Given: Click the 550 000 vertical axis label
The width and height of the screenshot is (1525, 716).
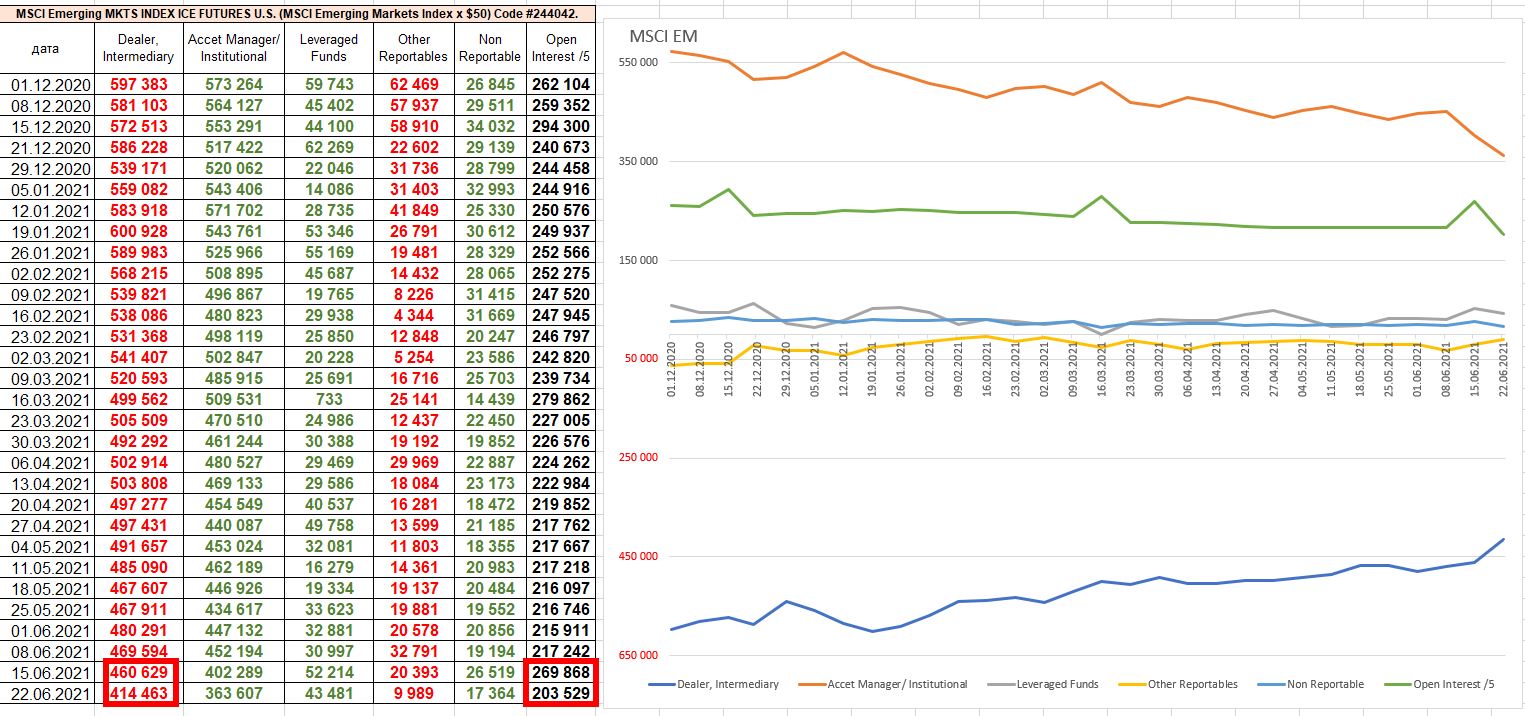Looking at the screenshot, I should [x=636, y=62].
